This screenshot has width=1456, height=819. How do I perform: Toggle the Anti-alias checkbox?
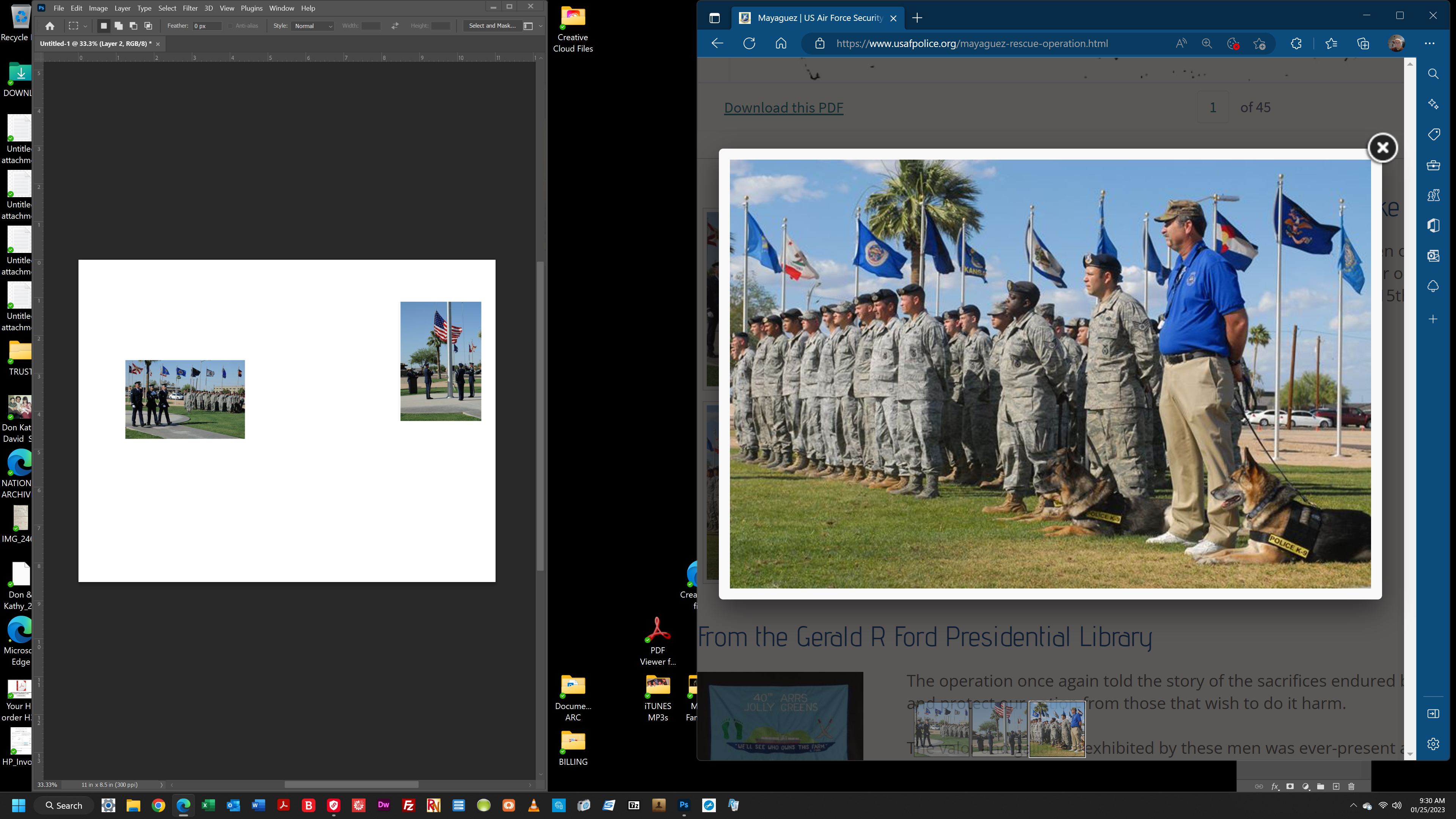231,26
